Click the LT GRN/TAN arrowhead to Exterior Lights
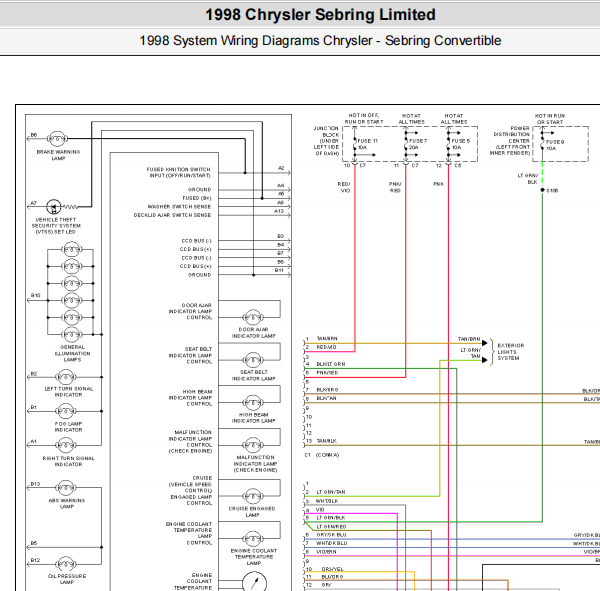The width and height of the screenshot is (600, 591). (484, 360)
